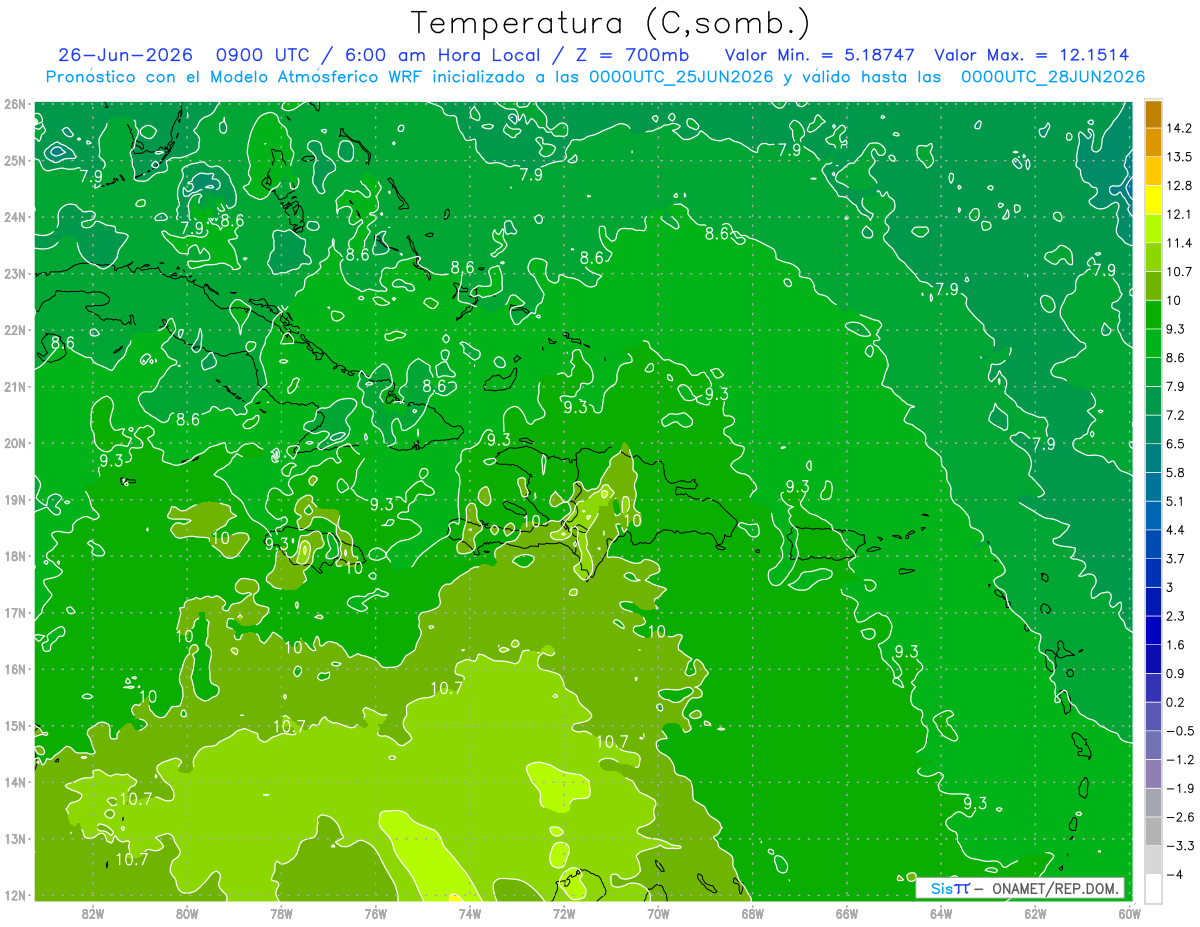Click the '23N' latitude axis label
Image resolution: width=1200 pixels, height=927 pixels.
15,273
